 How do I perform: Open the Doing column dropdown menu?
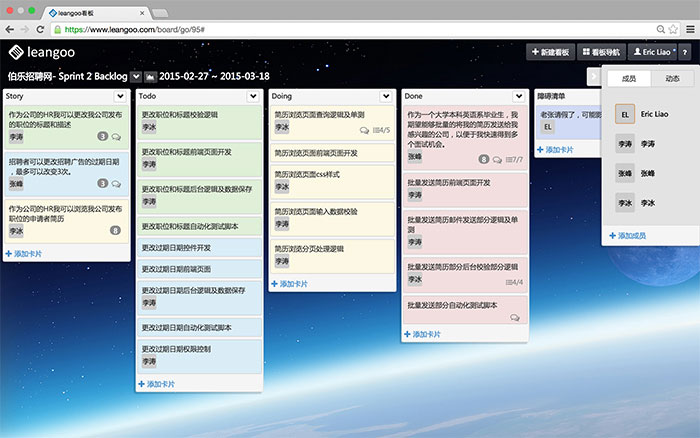[x=386, y=96]
